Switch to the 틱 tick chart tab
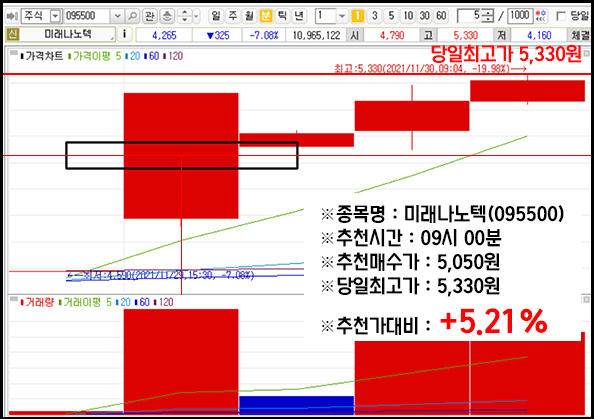The width and height of the screenshot is (594, 419). point(282,16)
